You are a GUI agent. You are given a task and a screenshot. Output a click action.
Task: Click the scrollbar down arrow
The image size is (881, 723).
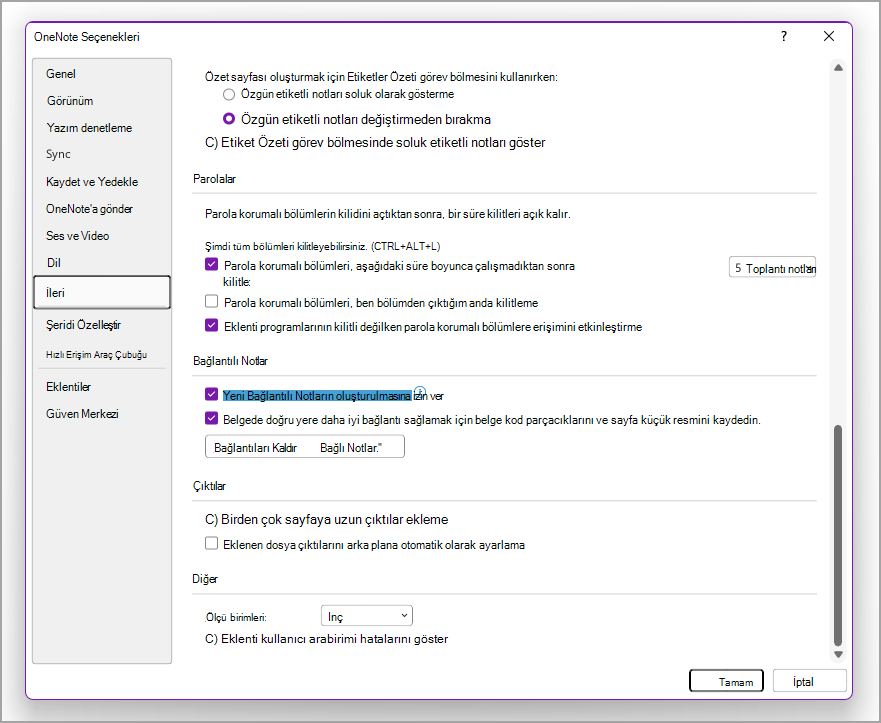click(838, 654)
